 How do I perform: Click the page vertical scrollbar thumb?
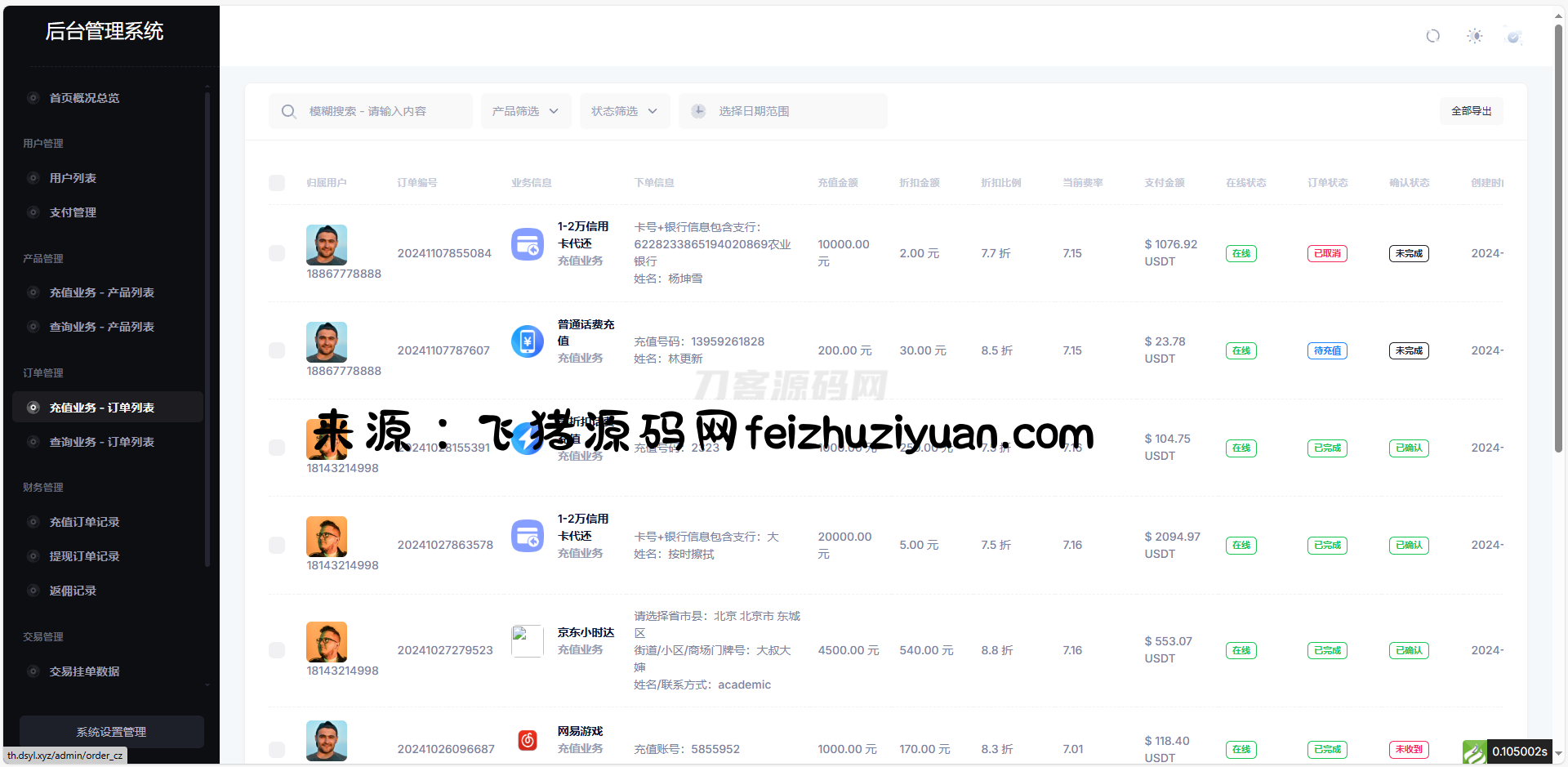pyautogui.click(x=1558, y=237)
